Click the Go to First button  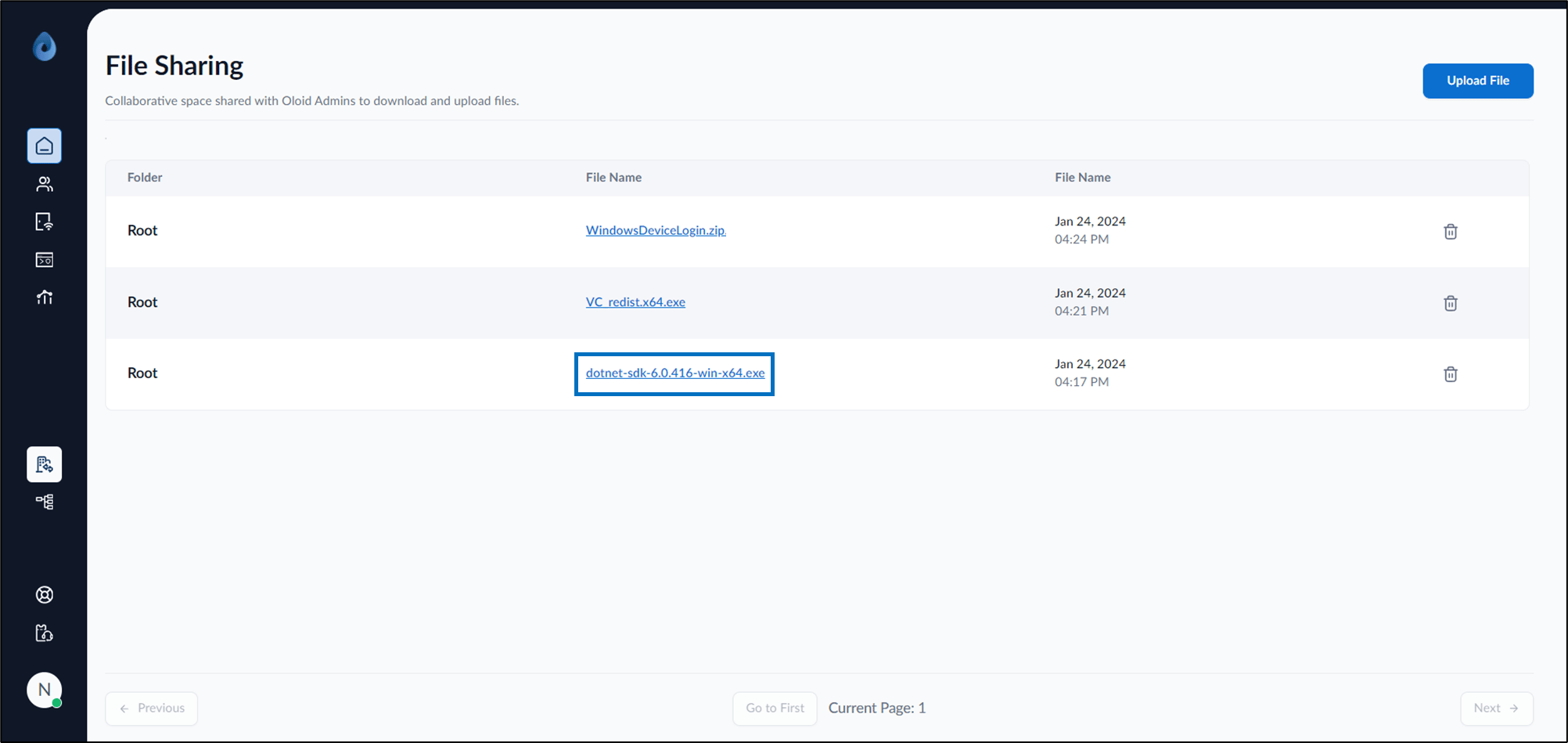point(775,708)
